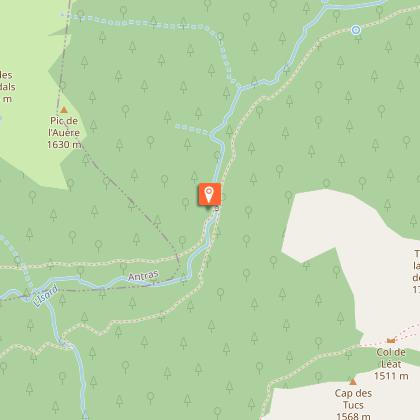420x420 pixels.
Task: Click the Cap des Tucs name label
Action: (353, 399)
